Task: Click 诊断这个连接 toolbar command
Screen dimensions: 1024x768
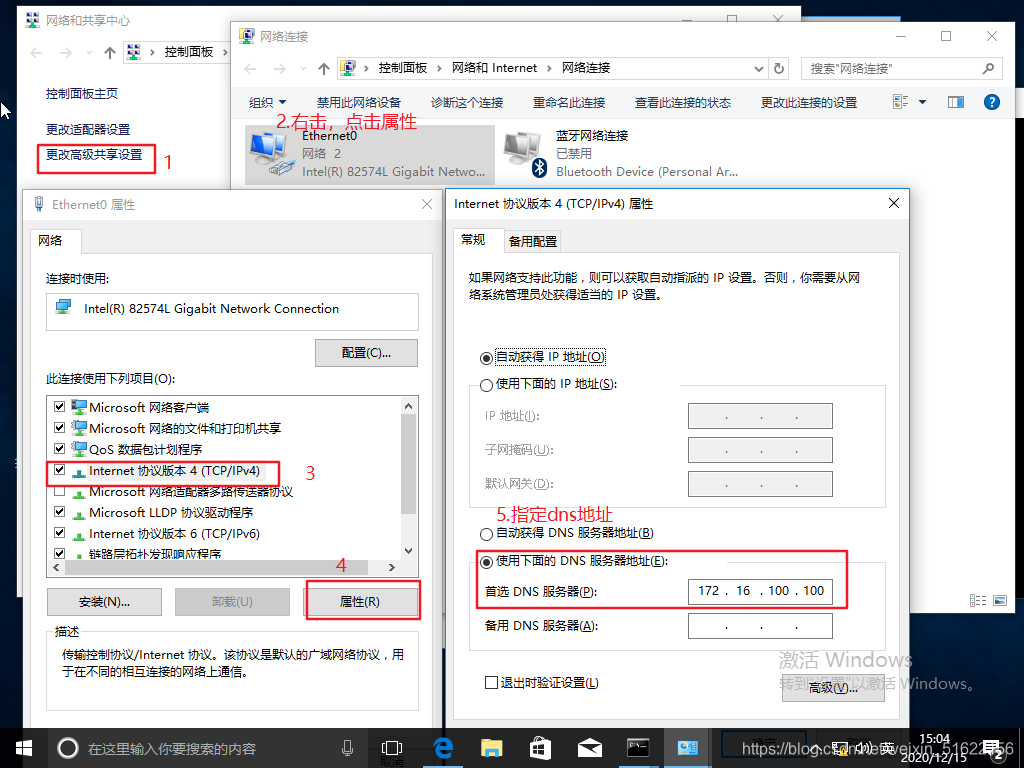Action: click(x=467, y=103)
